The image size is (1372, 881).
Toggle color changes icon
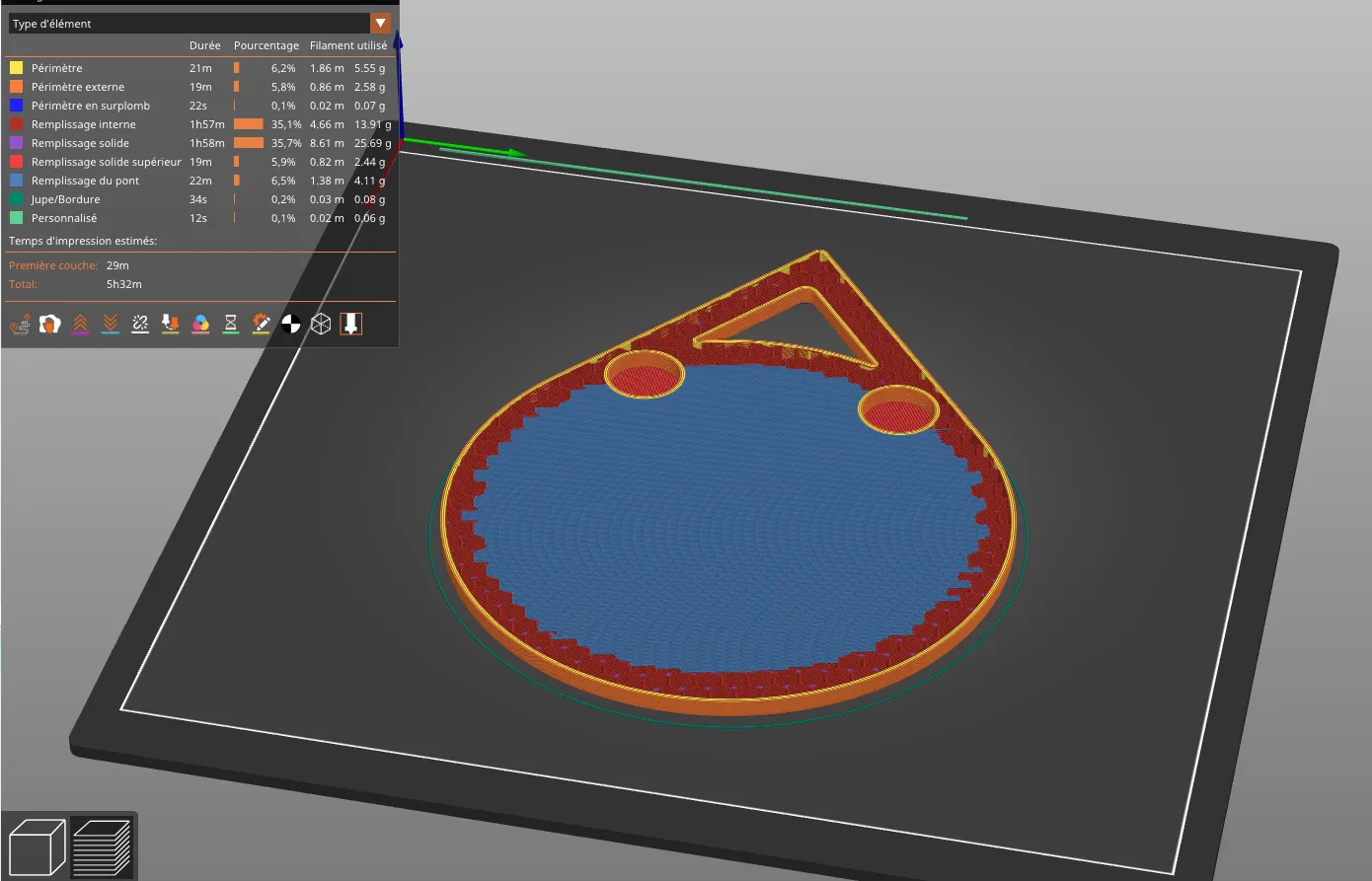click(x=200, y=324)
